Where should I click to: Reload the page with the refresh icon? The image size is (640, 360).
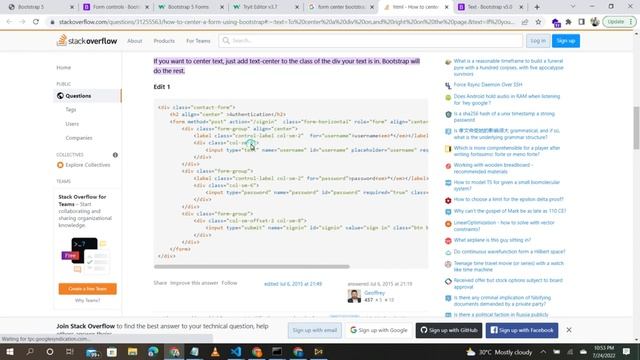point(36,22)
